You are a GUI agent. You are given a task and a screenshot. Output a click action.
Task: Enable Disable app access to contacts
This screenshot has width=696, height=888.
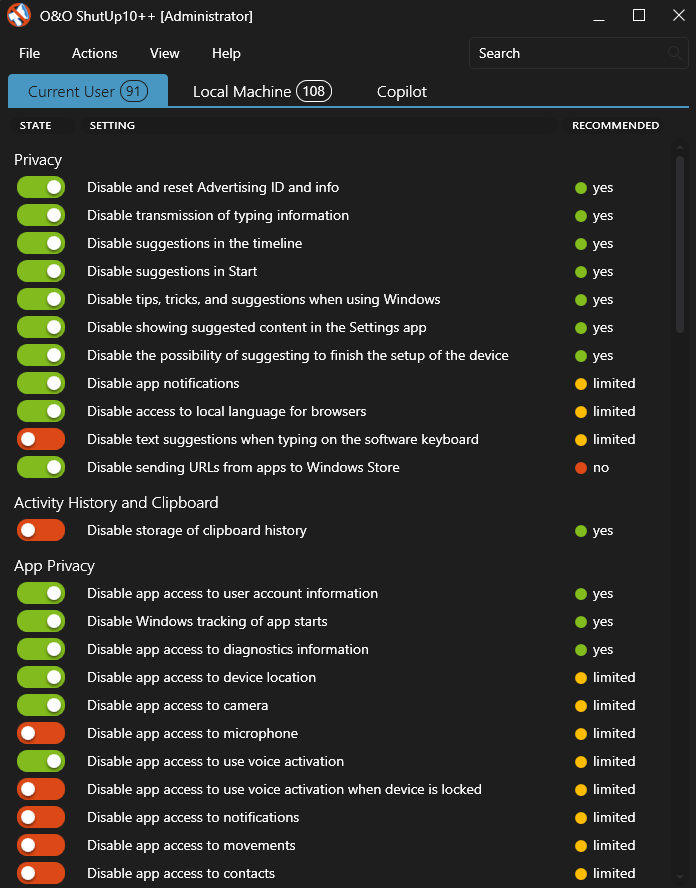click(x=41, y=873)
